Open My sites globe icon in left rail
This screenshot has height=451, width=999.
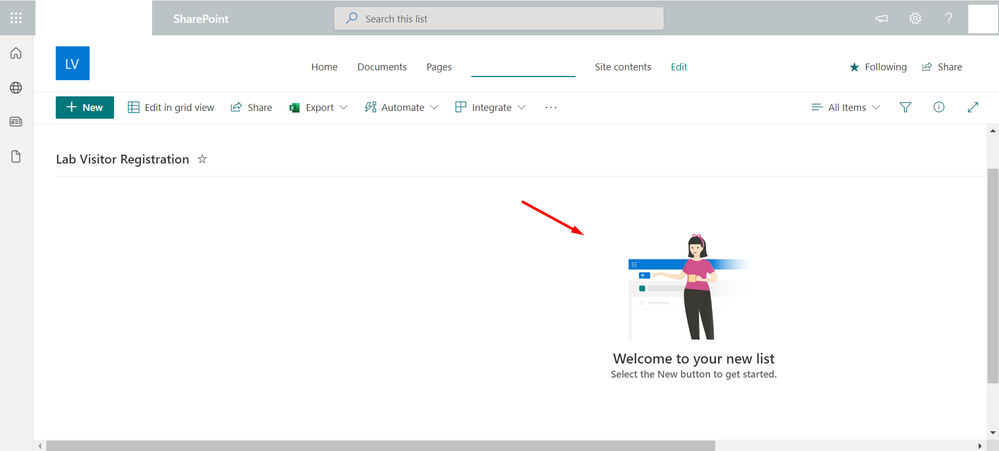coord(16,88)
